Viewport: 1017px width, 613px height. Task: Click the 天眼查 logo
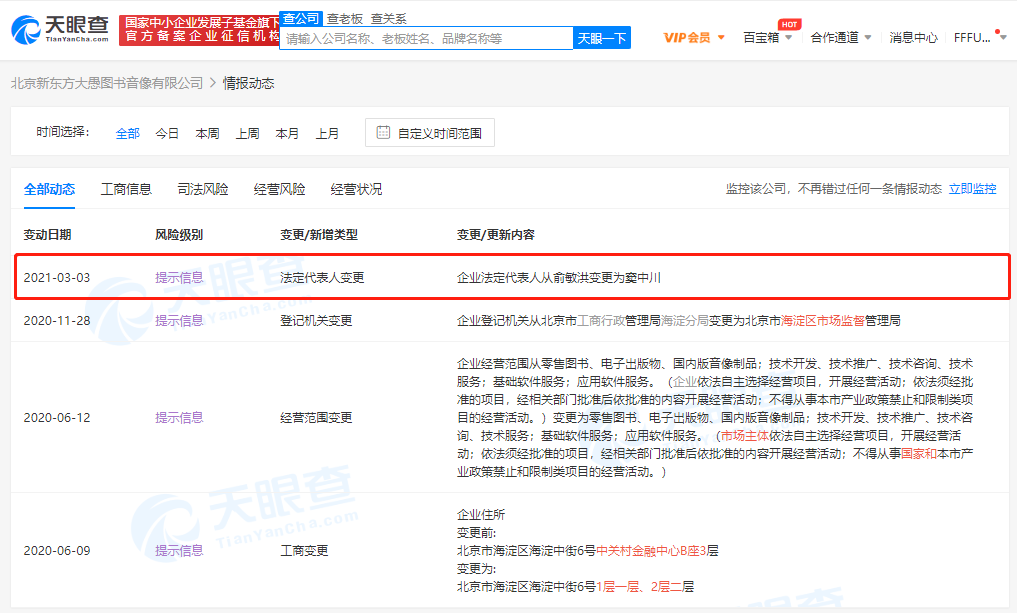pyautogui.click(x=60, y=29)
